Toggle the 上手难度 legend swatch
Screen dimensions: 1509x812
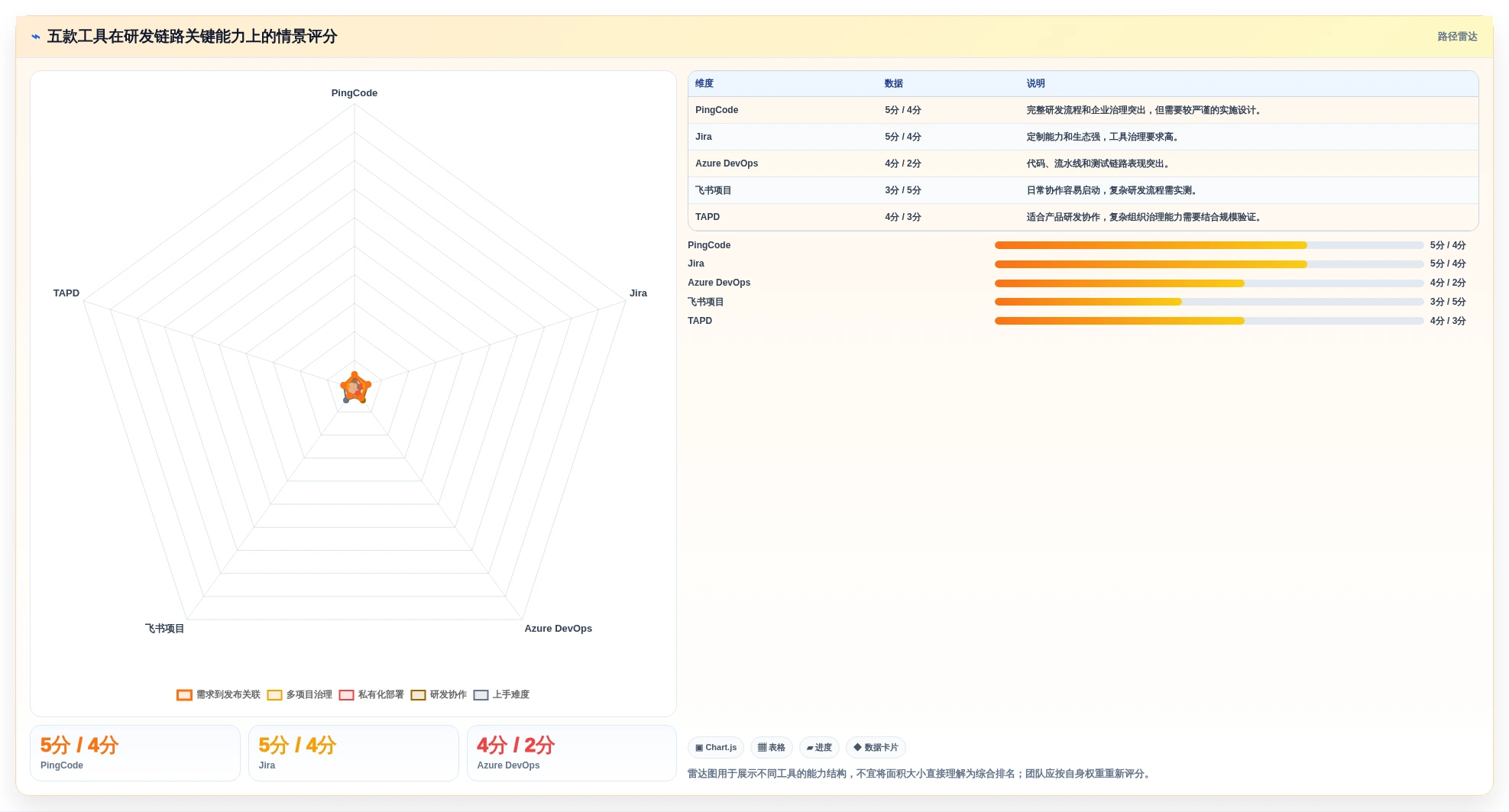tap(481, 695)
